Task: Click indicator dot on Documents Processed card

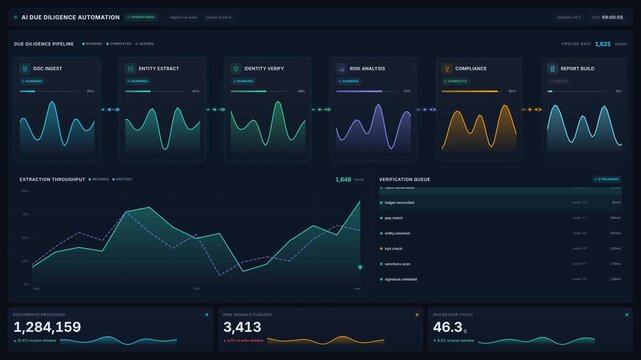Action: (207, 315)
